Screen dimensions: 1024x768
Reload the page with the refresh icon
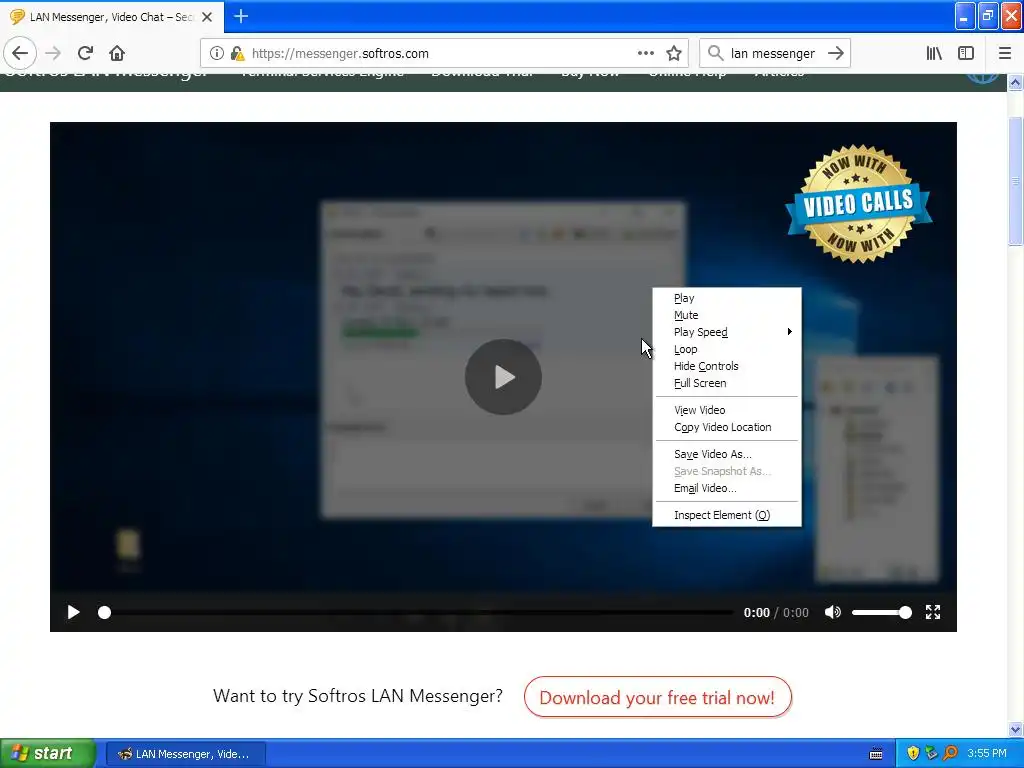coord(86,53)
